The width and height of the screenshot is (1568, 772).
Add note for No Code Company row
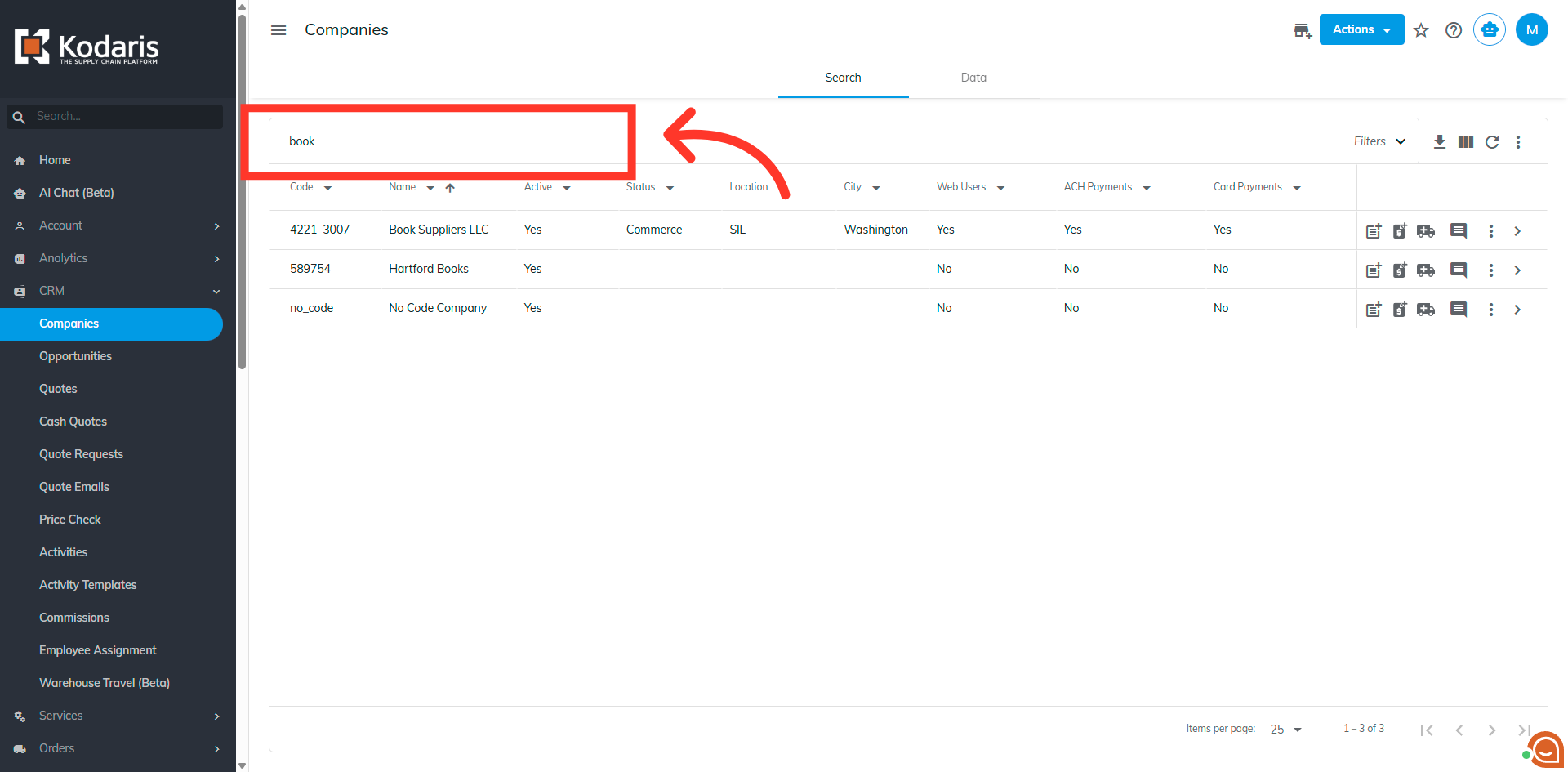point(1374,310)
